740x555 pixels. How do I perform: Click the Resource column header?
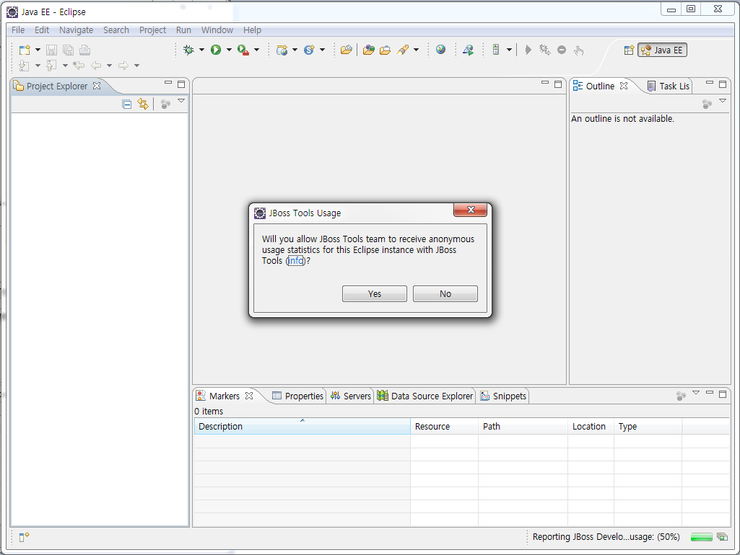click(444, 426)
